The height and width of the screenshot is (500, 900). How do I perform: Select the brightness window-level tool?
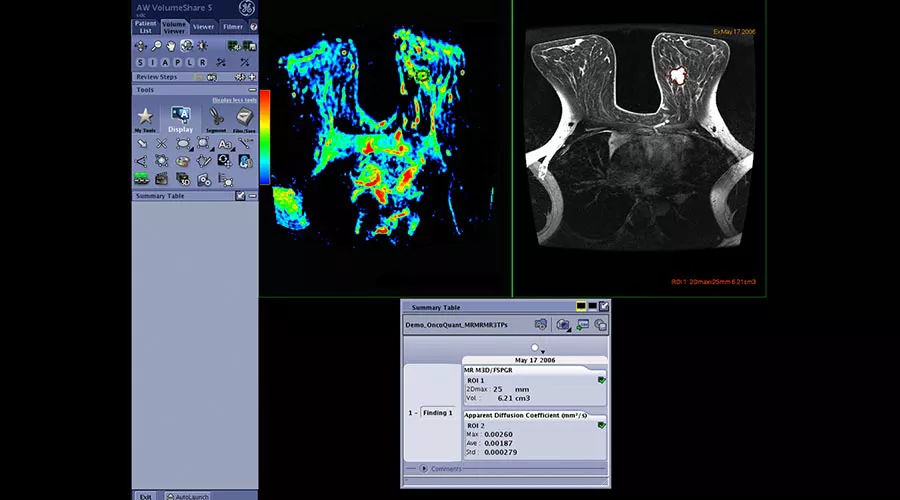point(202,45)
